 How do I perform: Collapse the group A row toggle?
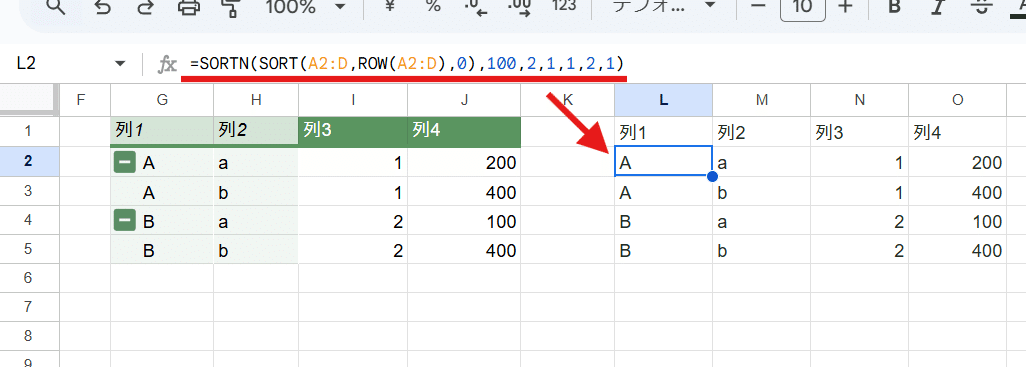coord(124,163)
